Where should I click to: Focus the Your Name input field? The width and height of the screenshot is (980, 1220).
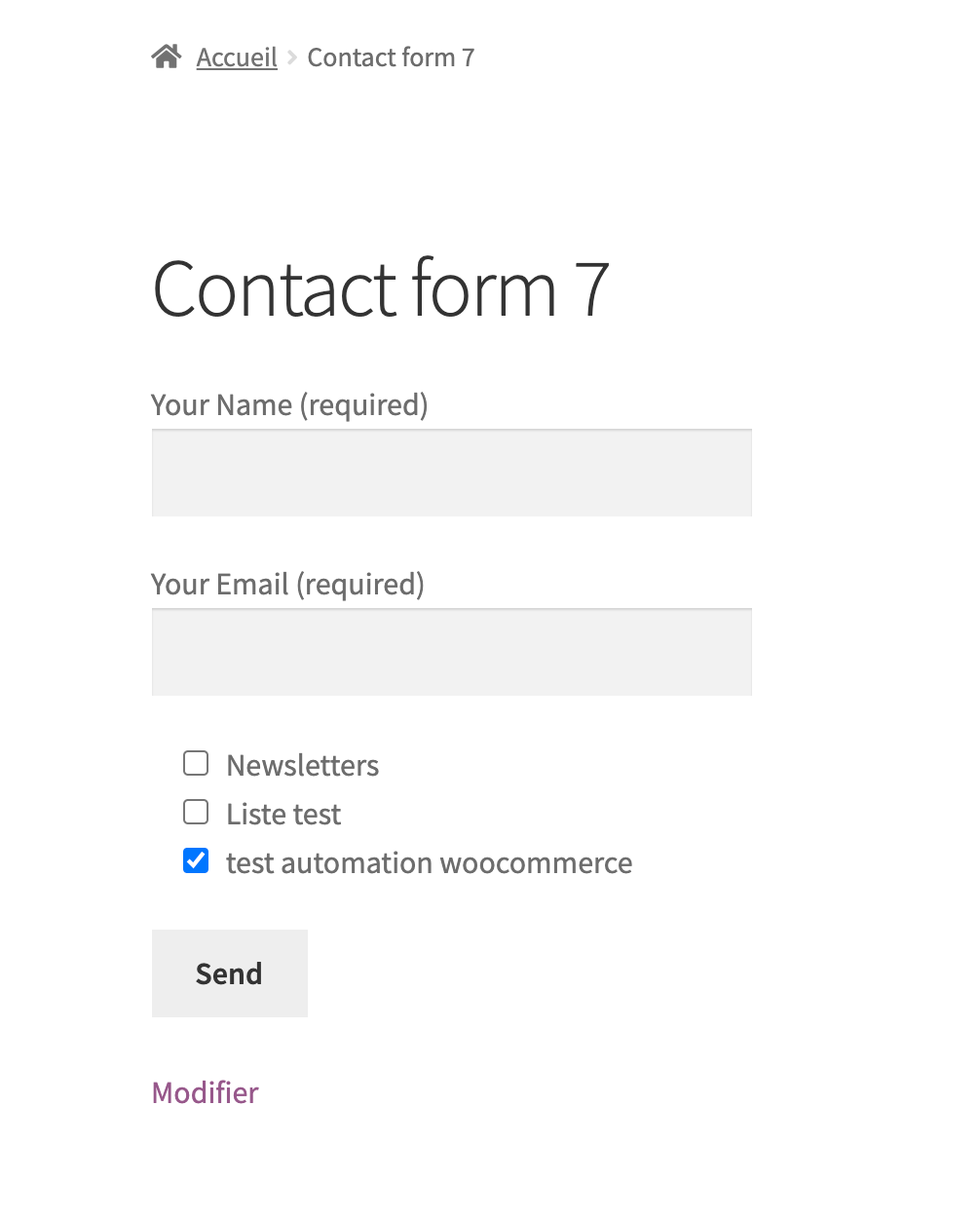tap(452, 473)
